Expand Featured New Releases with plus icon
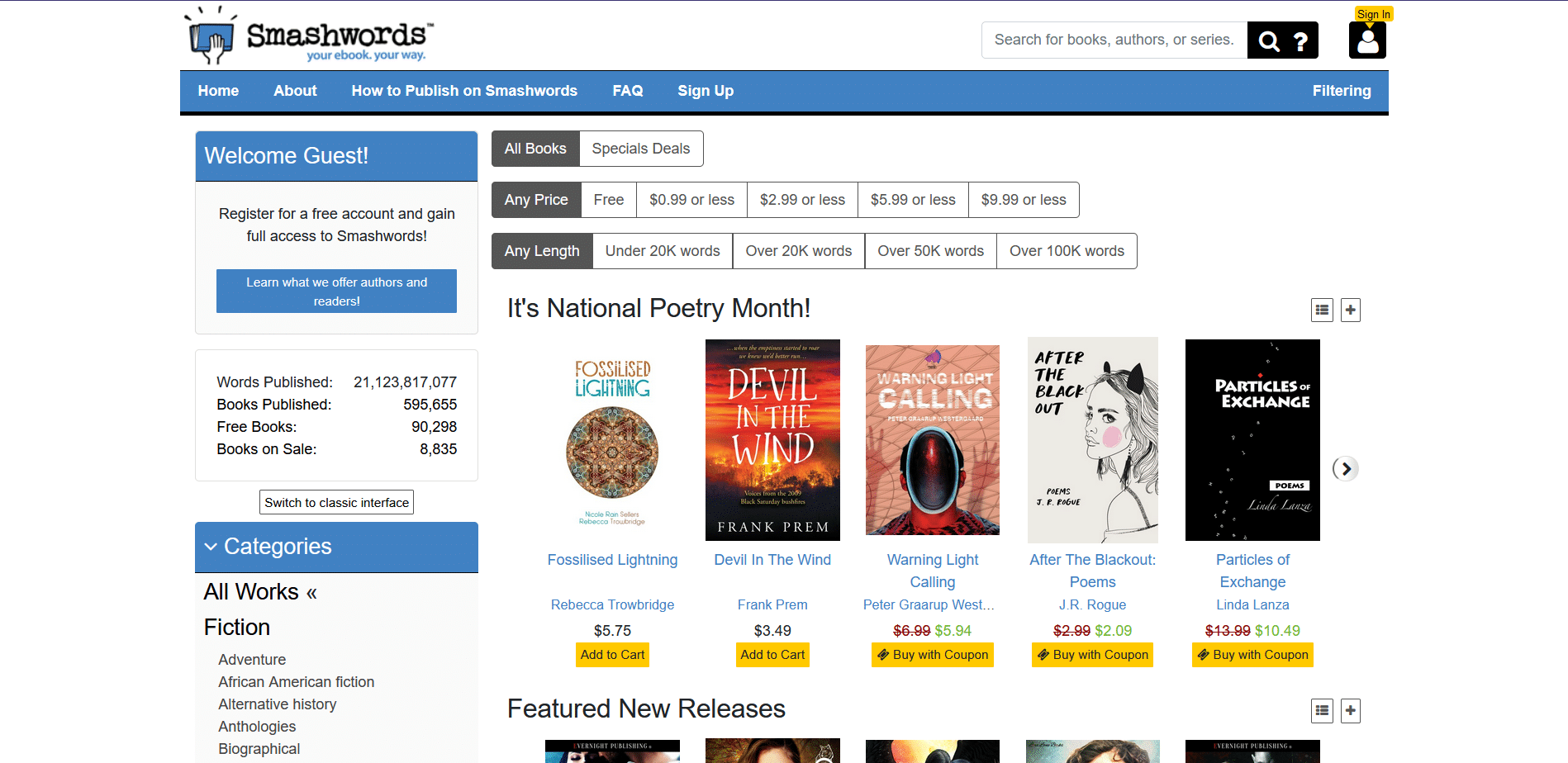 1351,711
